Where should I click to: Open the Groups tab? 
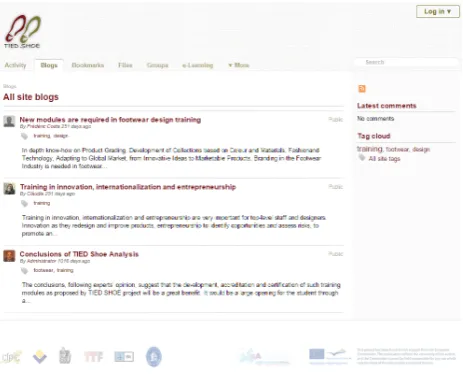pos(157,65)
